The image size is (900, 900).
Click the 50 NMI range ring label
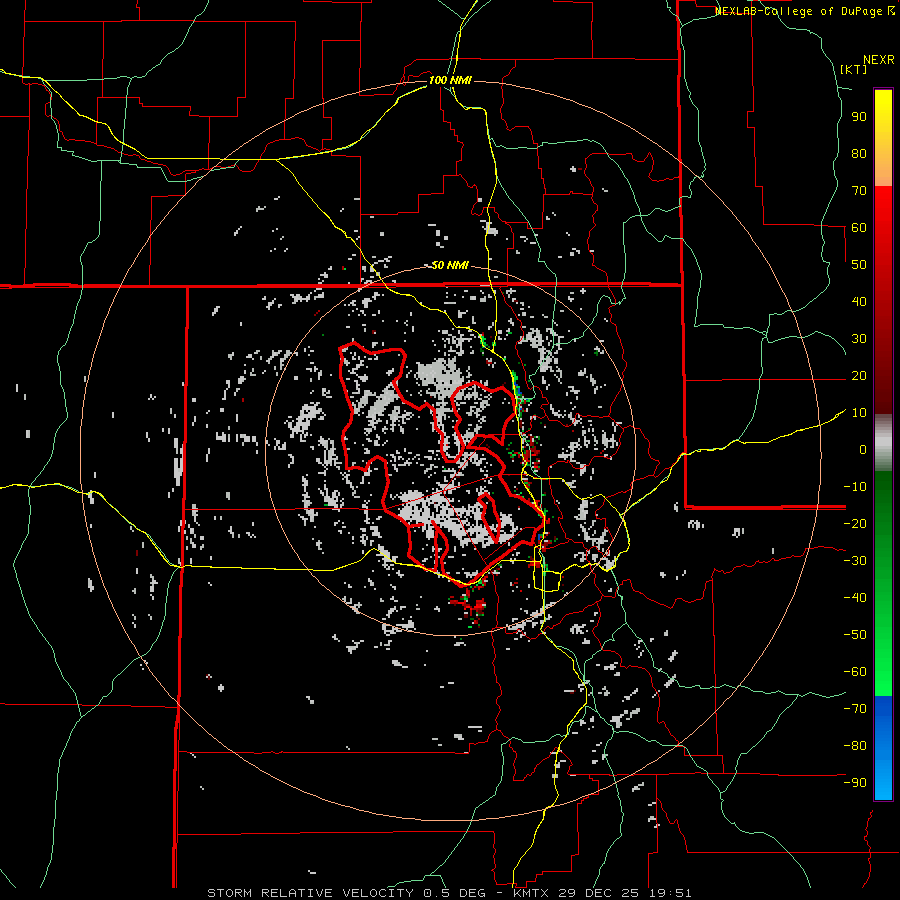coord(450,265)
